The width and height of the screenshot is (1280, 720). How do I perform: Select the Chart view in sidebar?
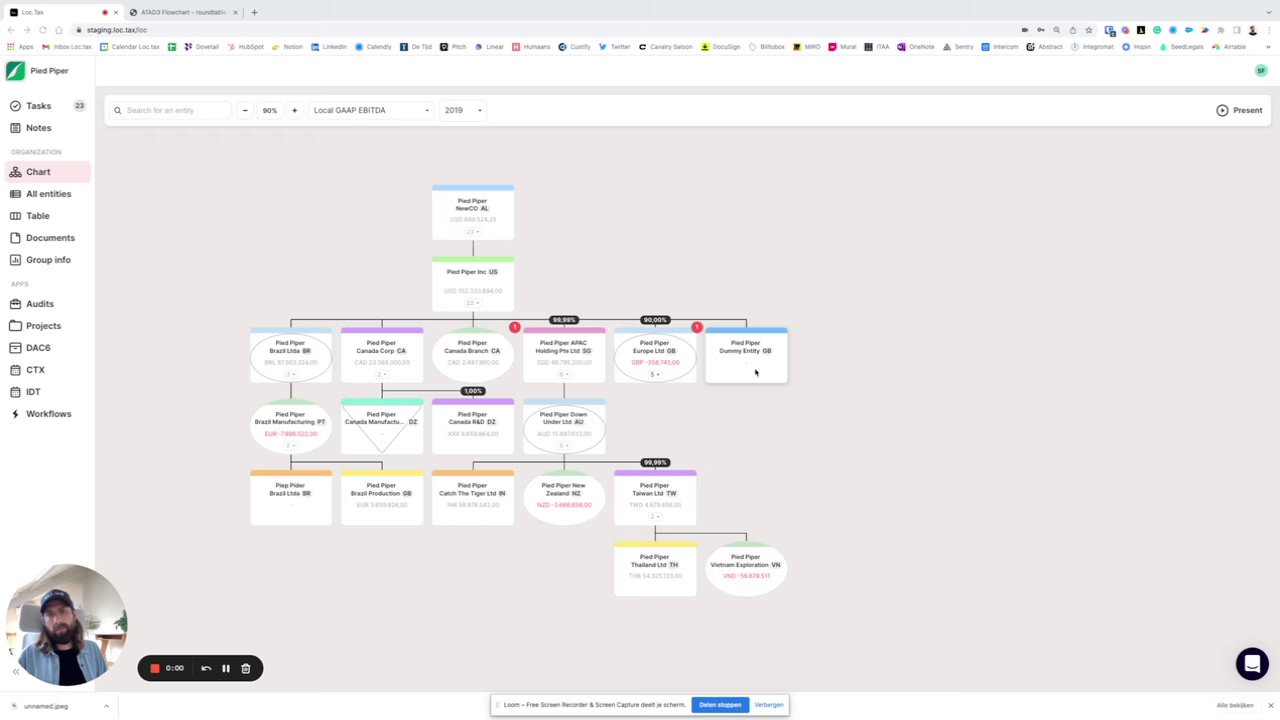tap(47, 172)
